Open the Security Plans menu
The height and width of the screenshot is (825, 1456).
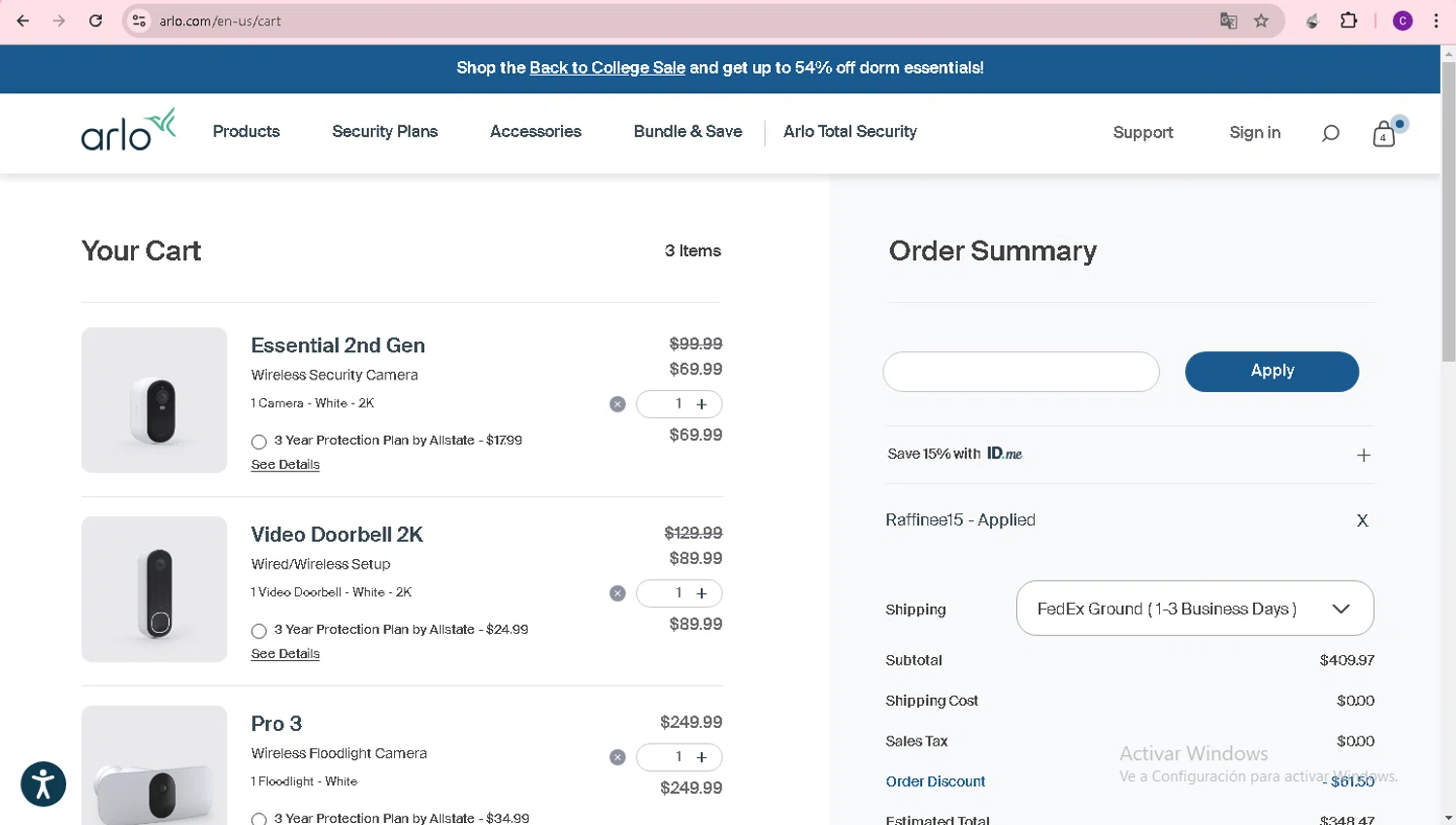384,132
